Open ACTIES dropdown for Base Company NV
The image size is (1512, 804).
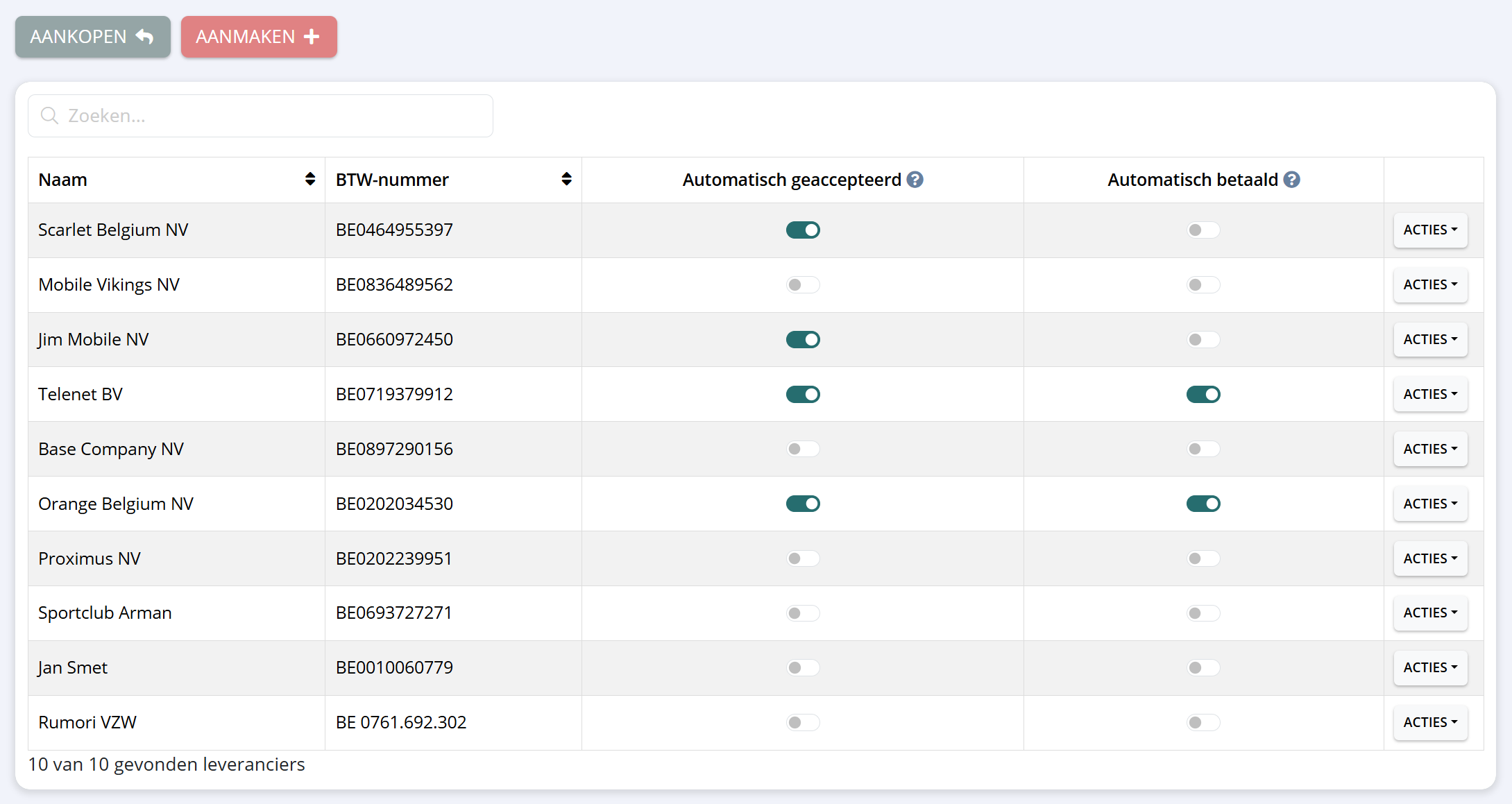pos(1430,450)
